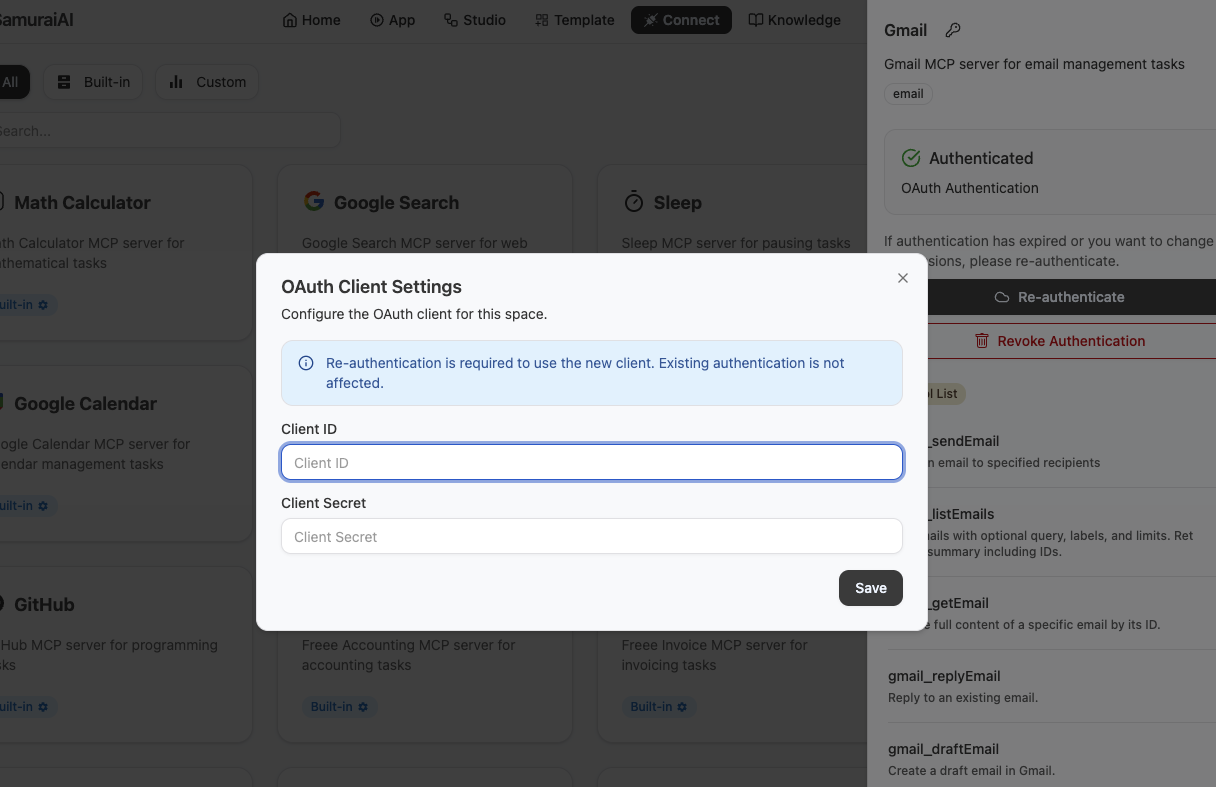
Task: Go to the App navigation tab
Action: click(x=392, y=20)
